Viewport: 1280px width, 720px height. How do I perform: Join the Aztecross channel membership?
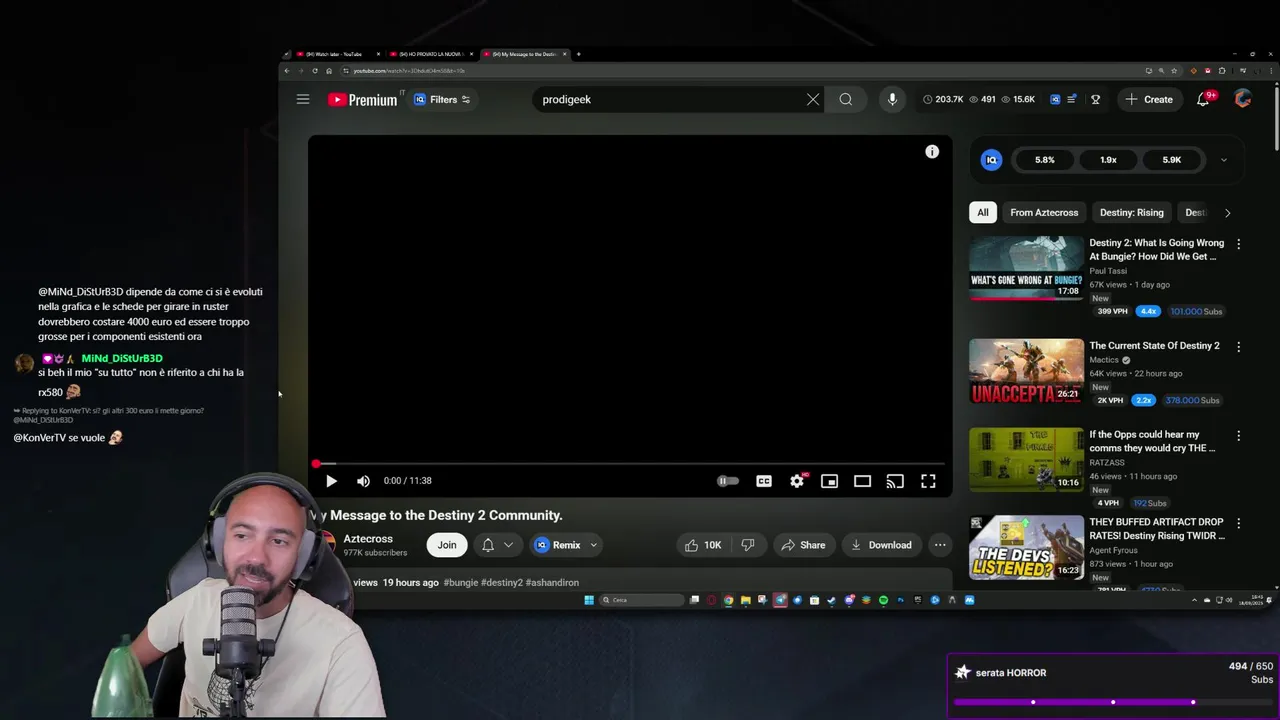pyautogui.click(x=447, y=545)
